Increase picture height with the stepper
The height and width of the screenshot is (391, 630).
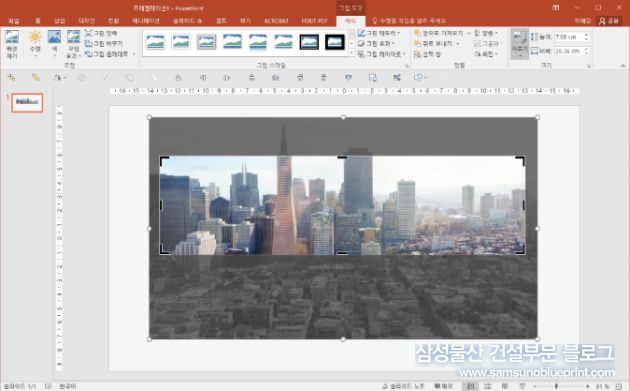pyautogui.click(x=587, y=35)
